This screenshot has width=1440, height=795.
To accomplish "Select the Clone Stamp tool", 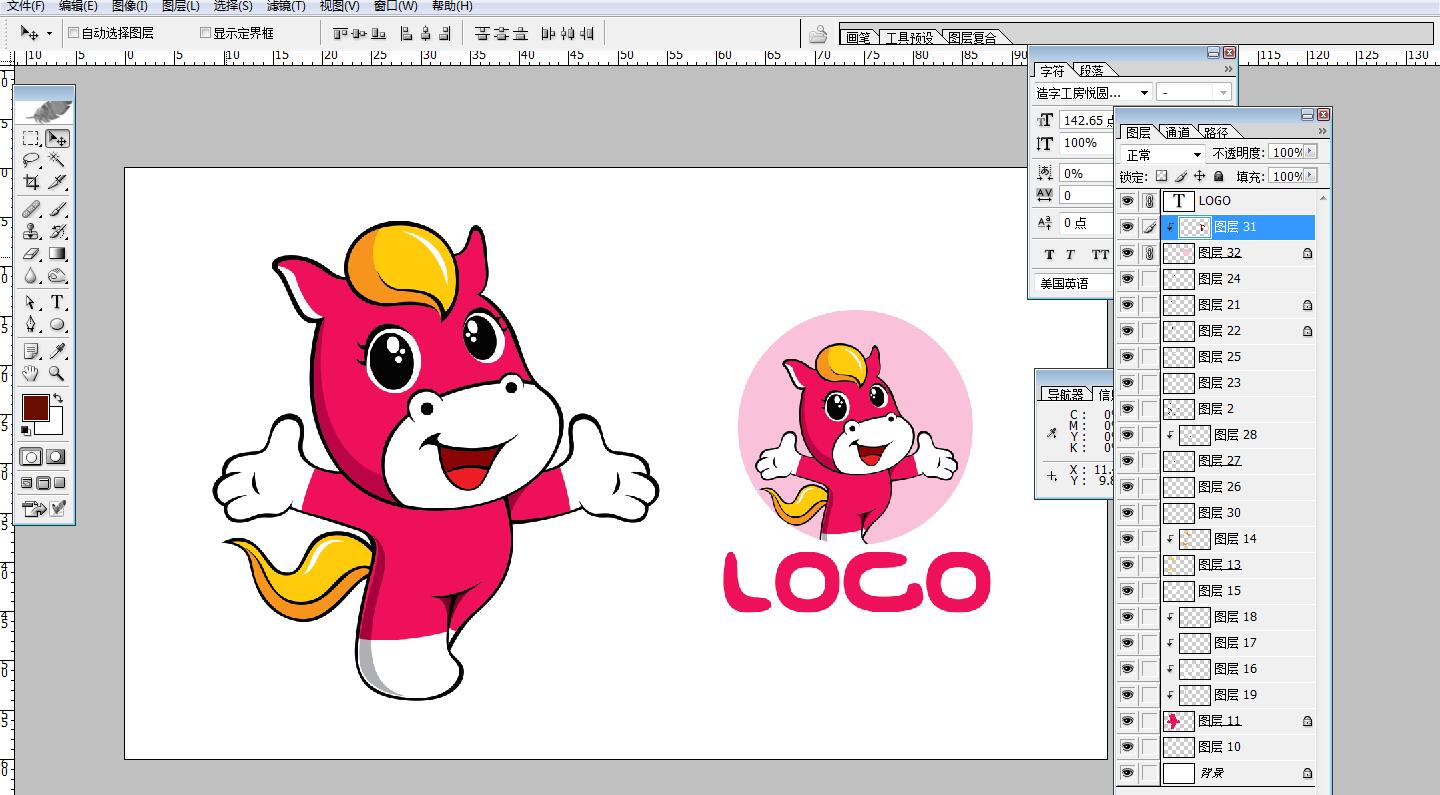I will [32, 232].
